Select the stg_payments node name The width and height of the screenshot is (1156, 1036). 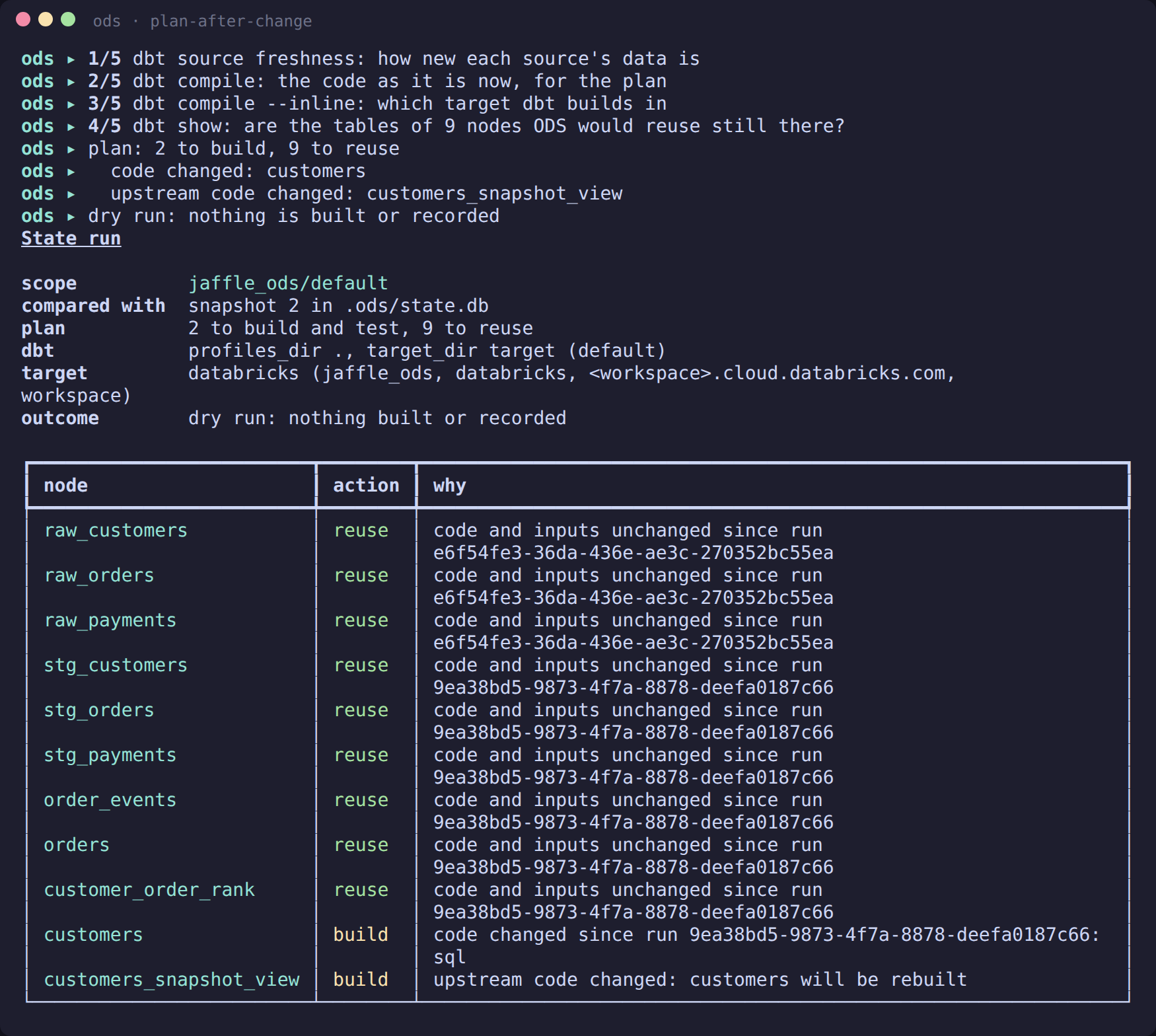click(110, 755)
